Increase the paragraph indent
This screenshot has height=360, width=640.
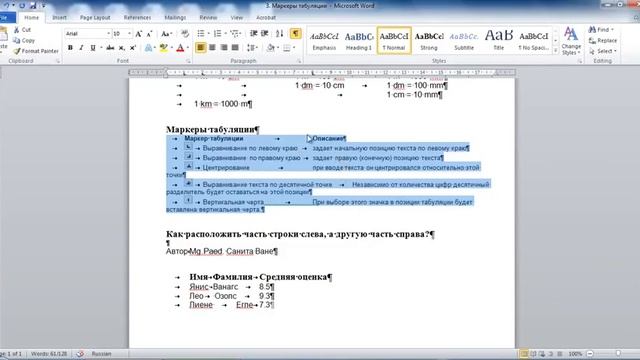pyautogui.click(x=264, y=33)
